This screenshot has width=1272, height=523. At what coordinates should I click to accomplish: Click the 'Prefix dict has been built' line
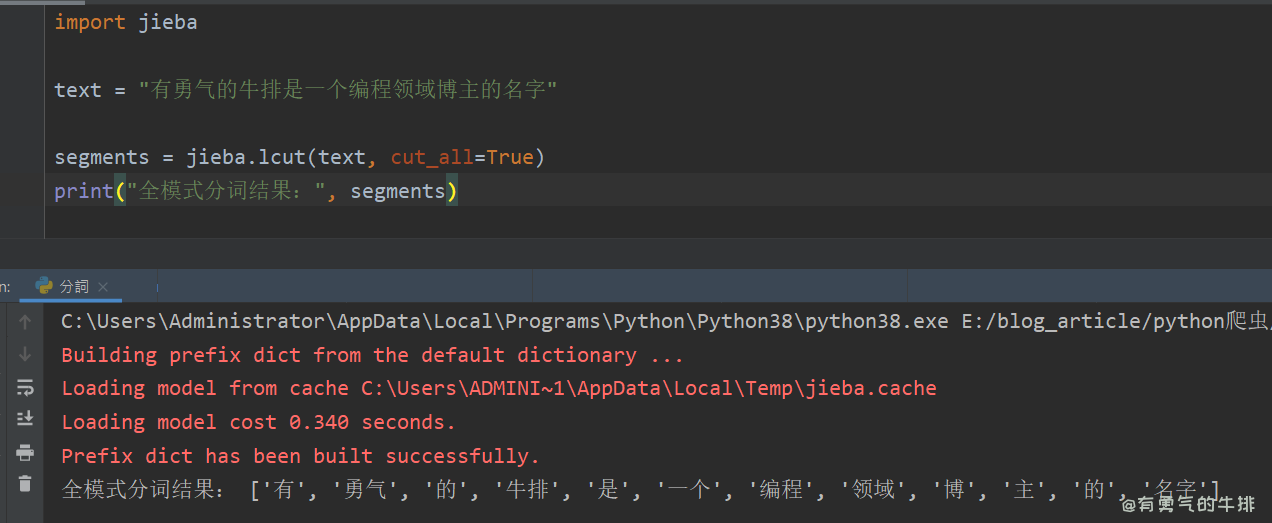tap(300, 456)
